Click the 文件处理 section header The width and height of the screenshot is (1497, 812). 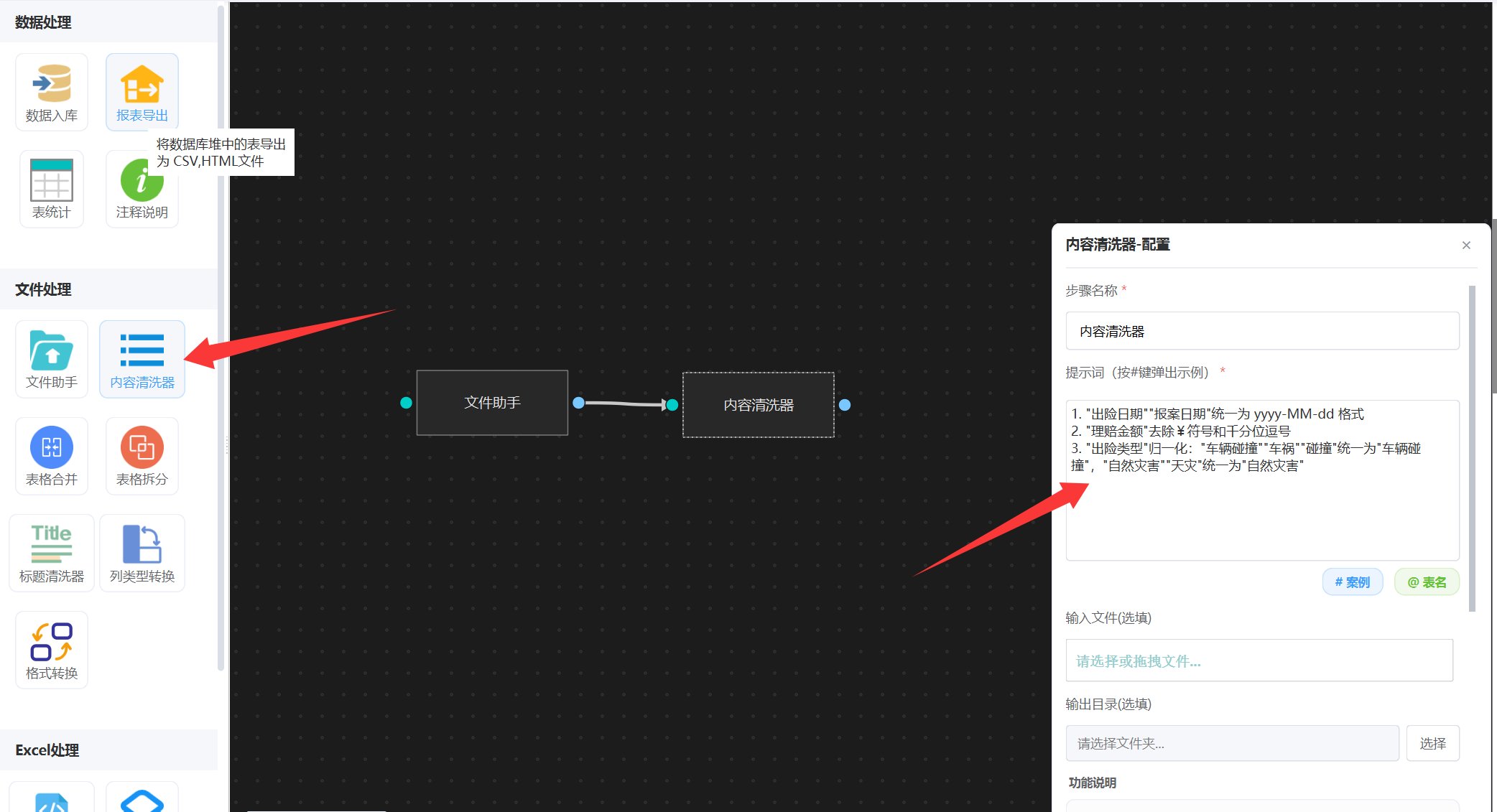[x=108, y=289]
